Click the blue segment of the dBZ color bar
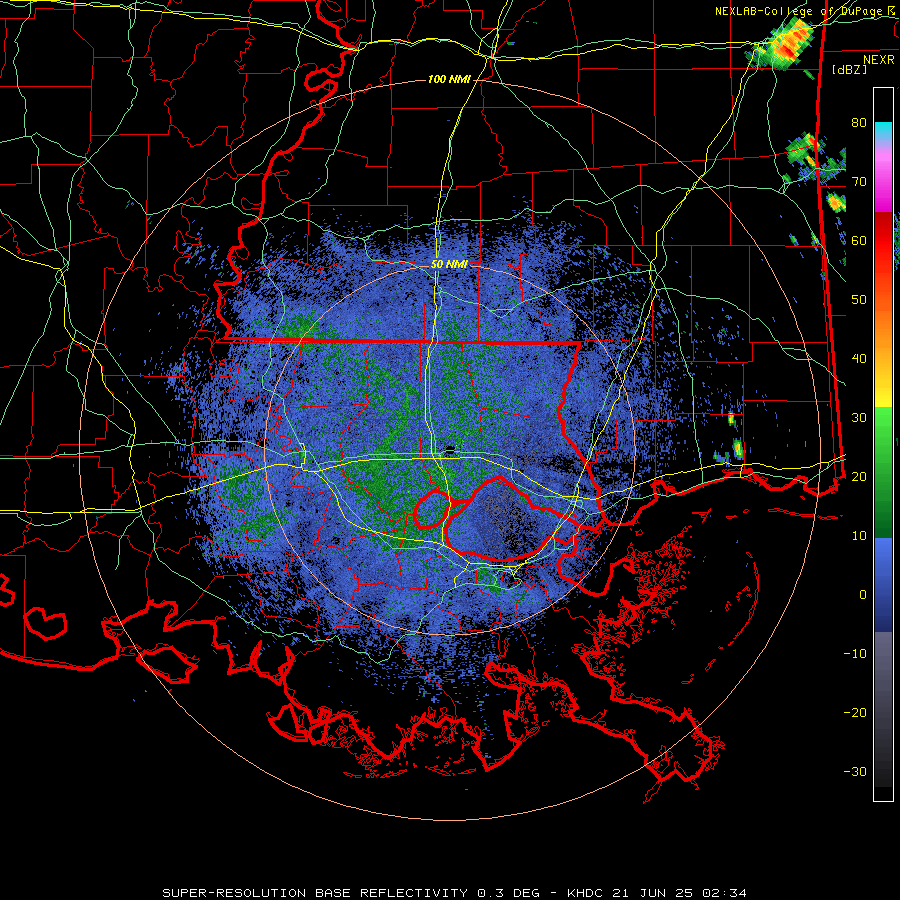The width and height of the screenshot is (900, 900). click(883, 585)
